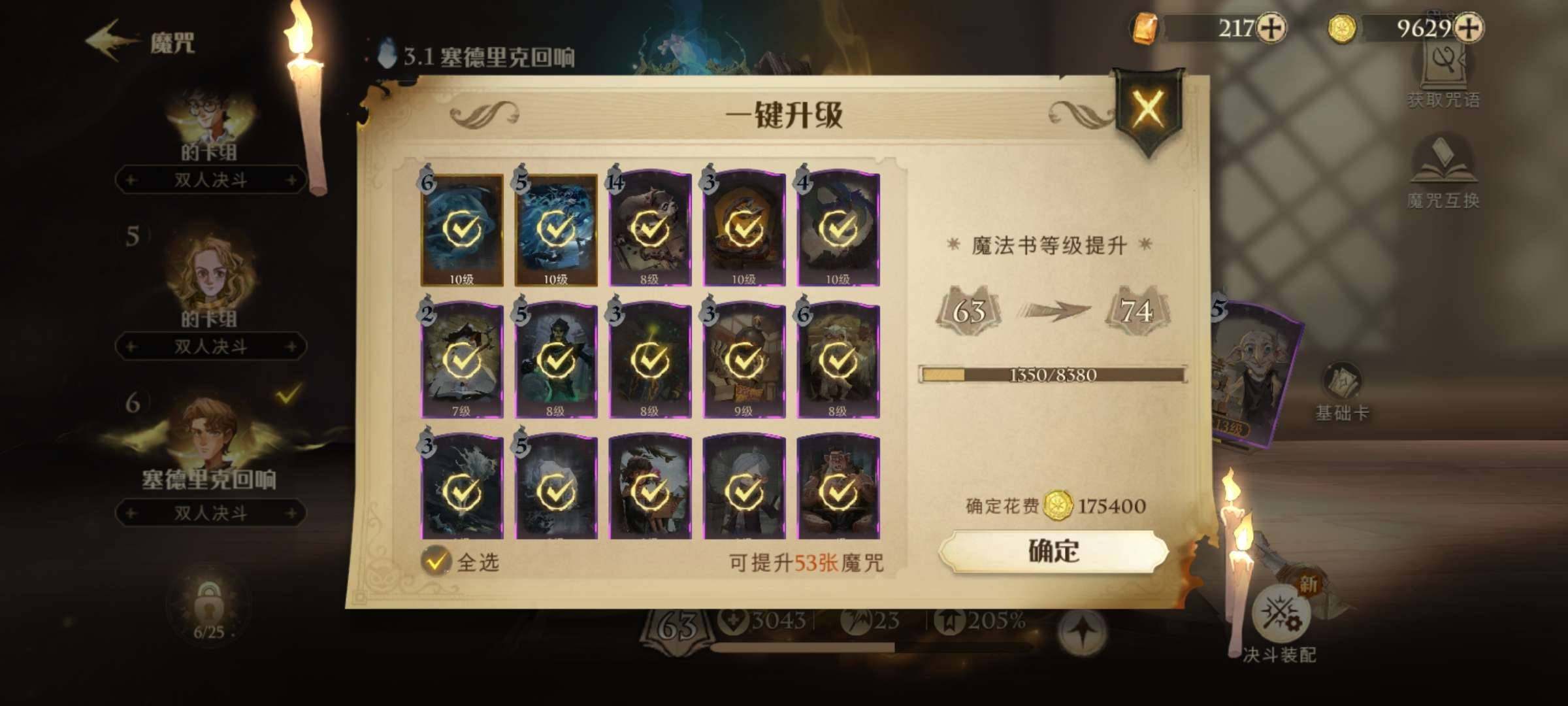Expand 双人决斗 selector under Hermione deck
This screenshot has width=1568, height=706.
(210, 346)
